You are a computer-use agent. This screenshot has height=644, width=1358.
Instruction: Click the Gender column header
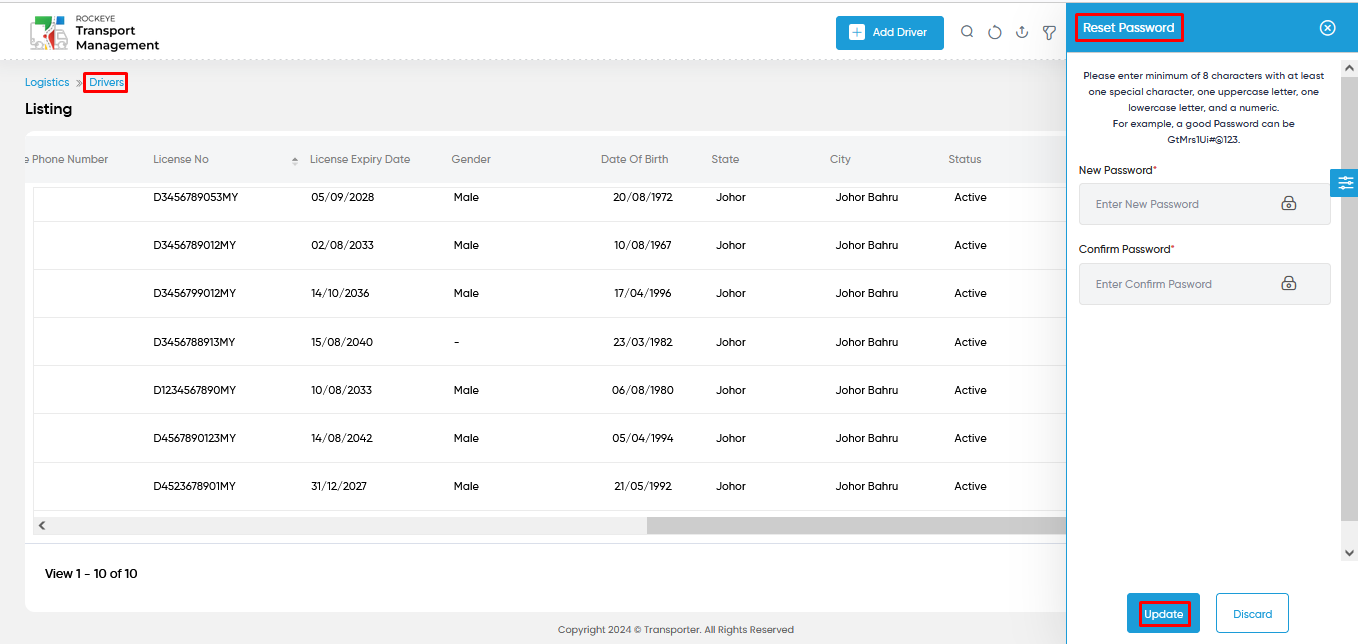pos(471,160)
